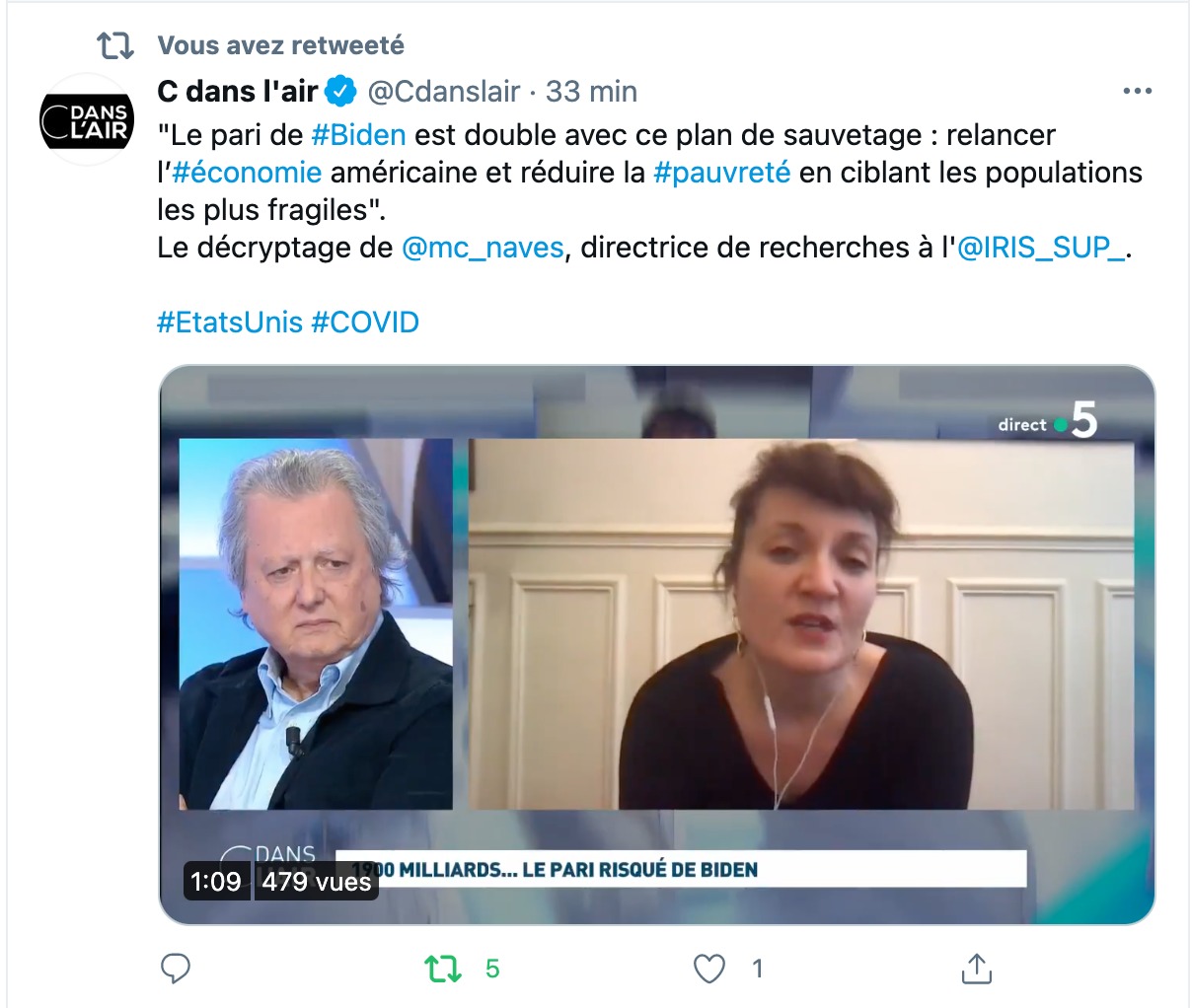Screen dimensions: 1192x1008
Task: Undo retweet via green retweet icon
Action: click(x=443, y=969)
